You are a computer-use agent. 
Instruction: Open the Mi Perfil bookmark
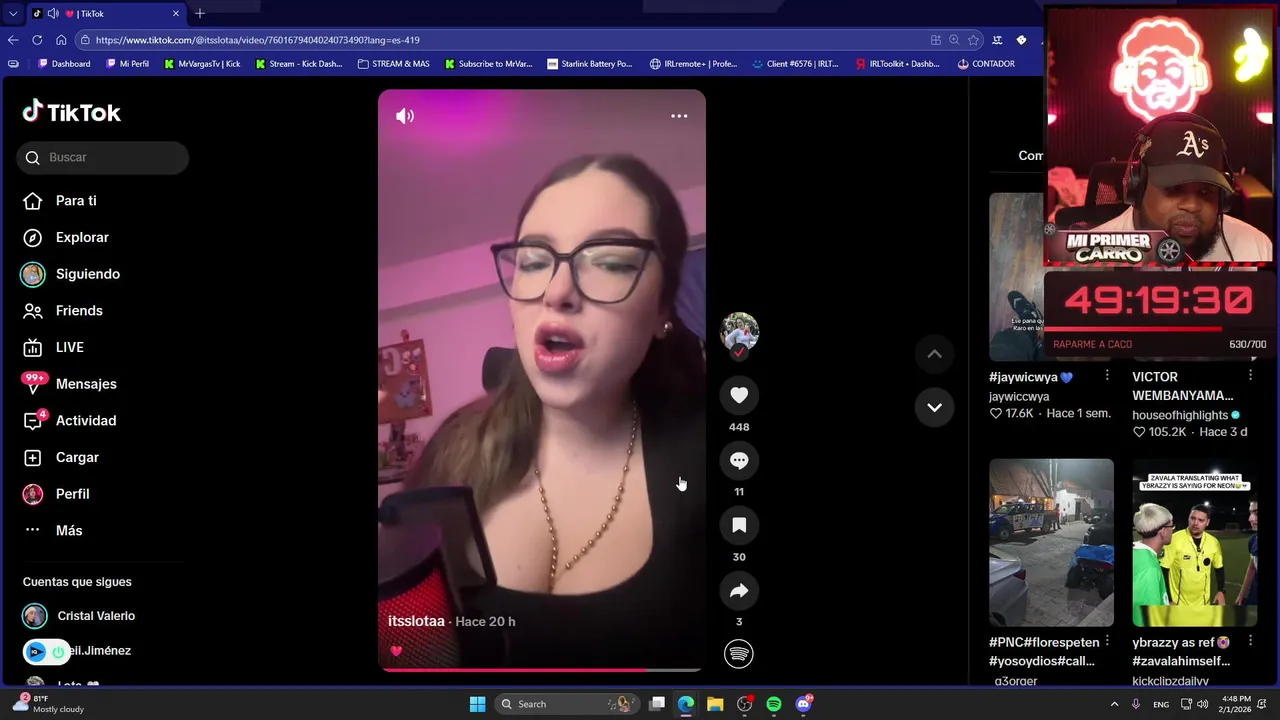tap(127, 64)
